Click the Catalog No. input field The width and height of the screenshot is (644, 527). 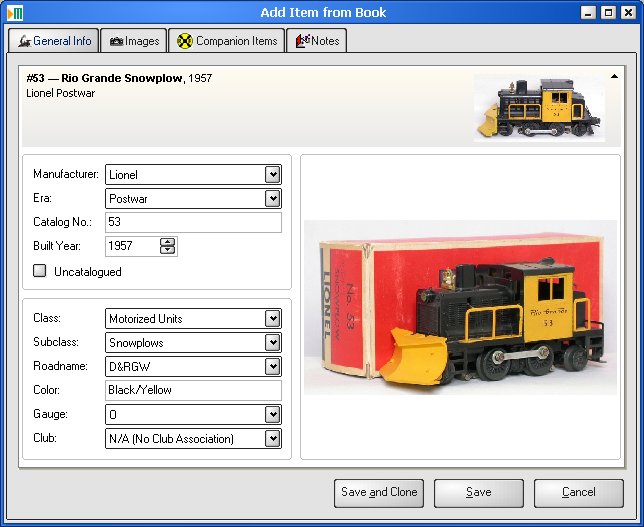193,222
